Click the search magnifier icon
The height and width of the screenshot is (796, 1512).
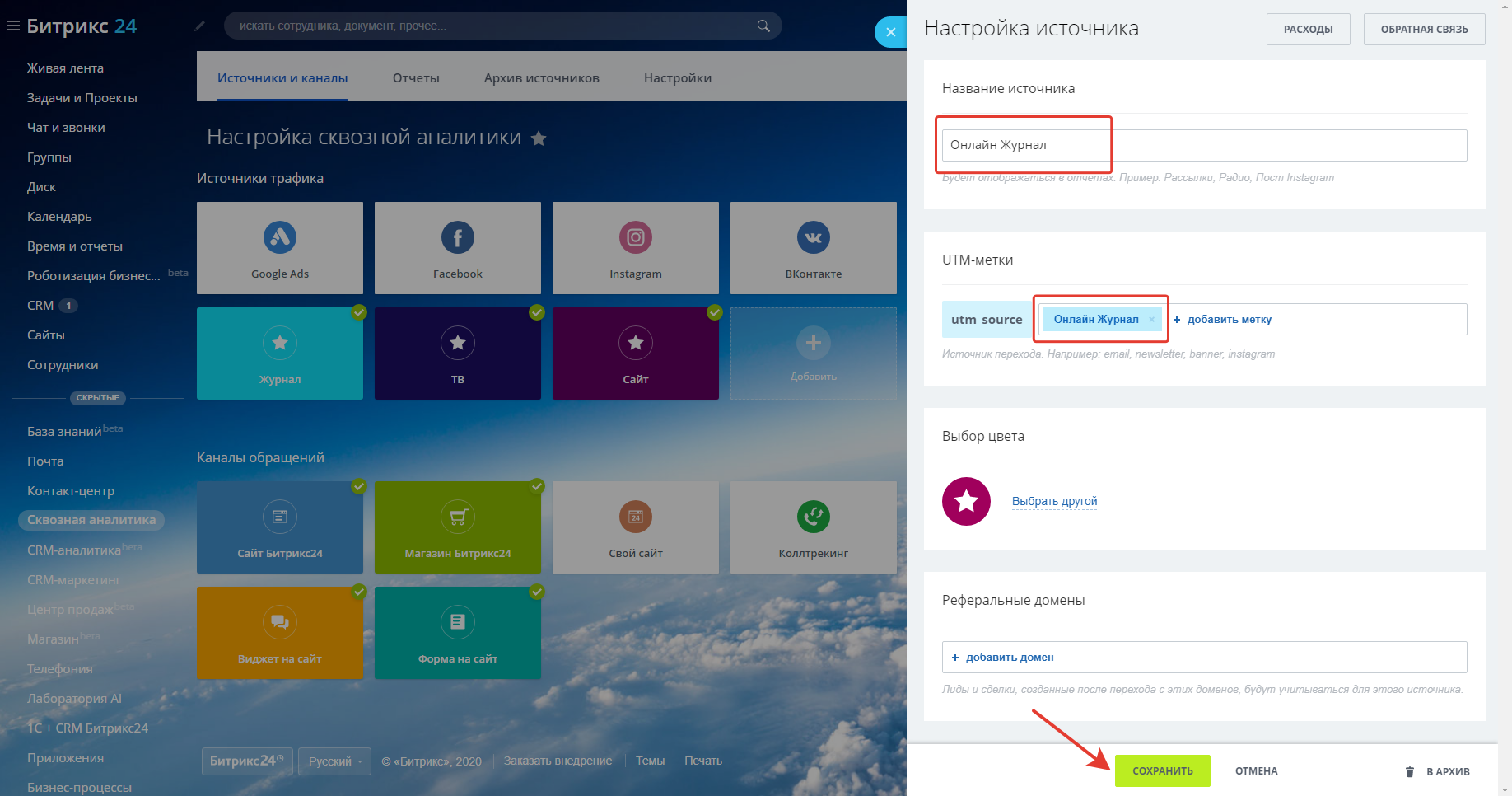(763, 26)
